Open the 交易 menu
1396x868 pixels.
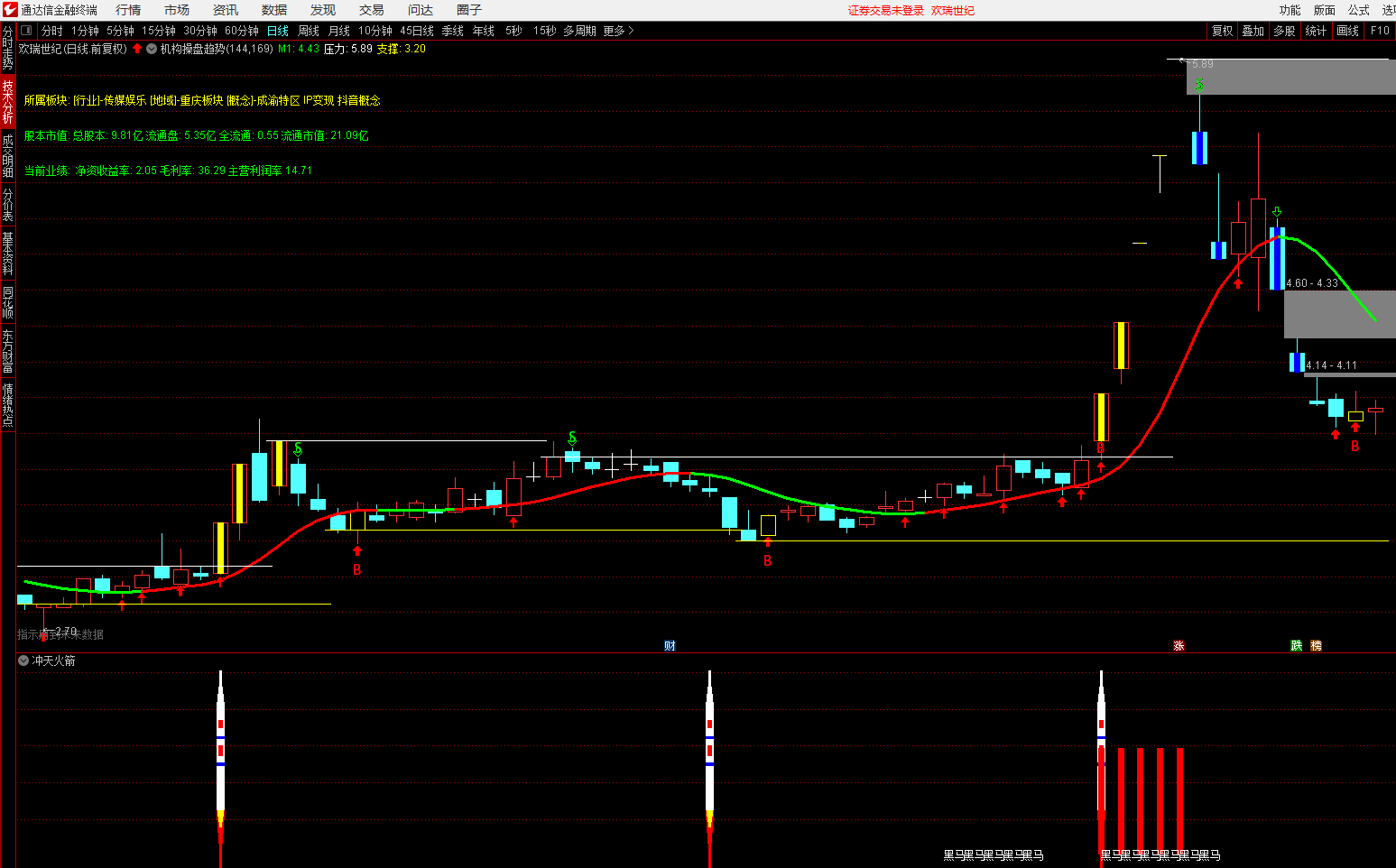[x=372, y=10]
